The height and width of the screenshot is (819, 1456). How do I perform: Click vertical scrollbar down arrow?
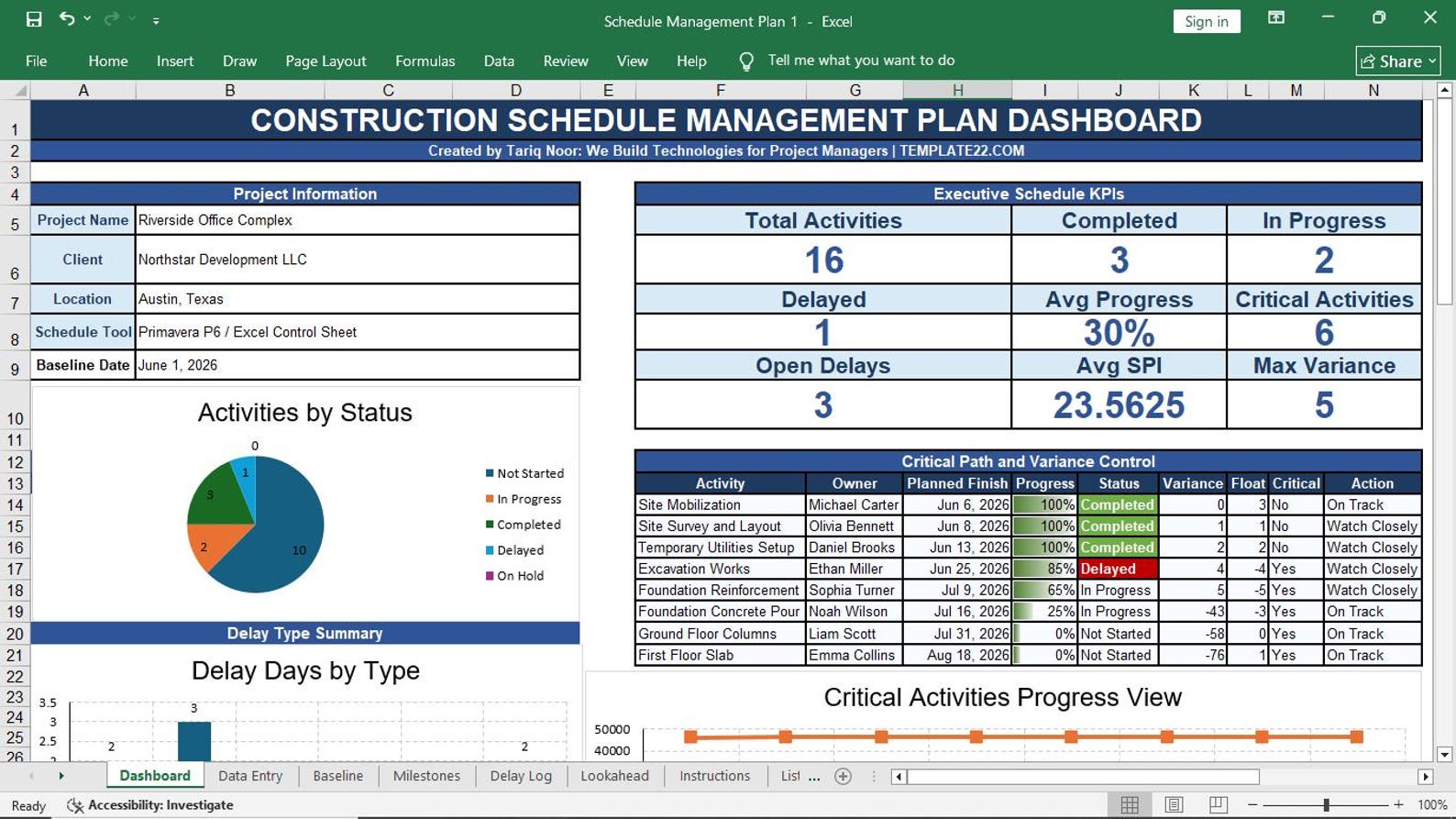click(1445, 755)
